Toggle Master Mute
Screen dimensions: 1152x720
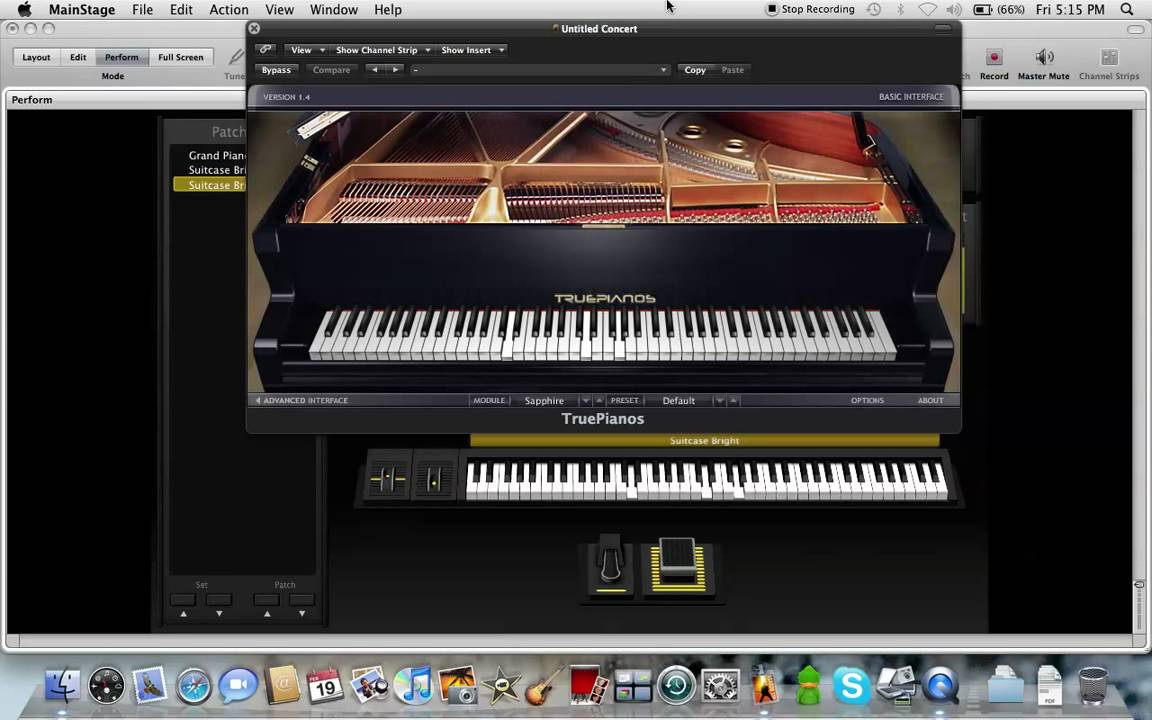[1044, 57]
